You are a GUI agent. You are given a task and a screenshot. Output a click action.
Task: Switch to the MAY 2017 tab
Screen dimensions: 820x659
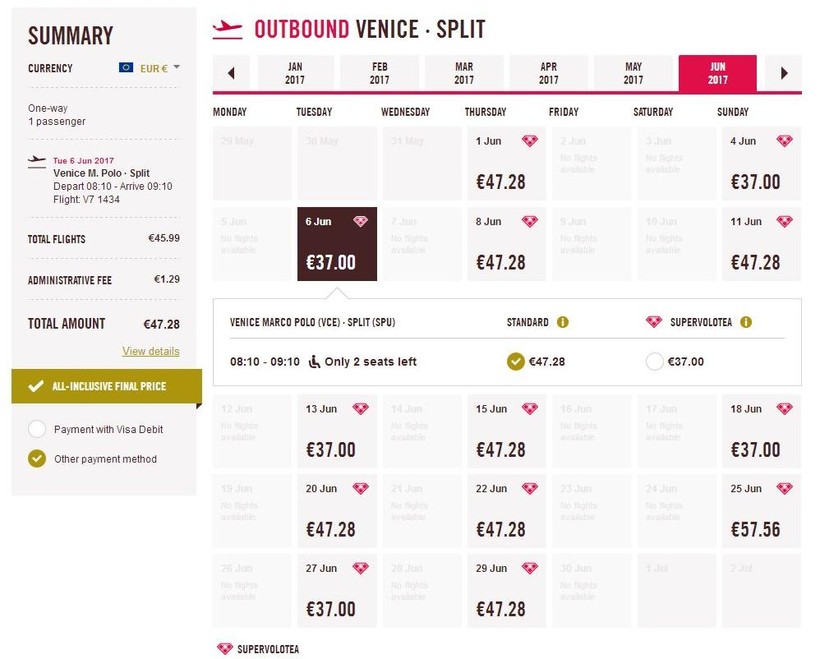(x=633, y=73)
